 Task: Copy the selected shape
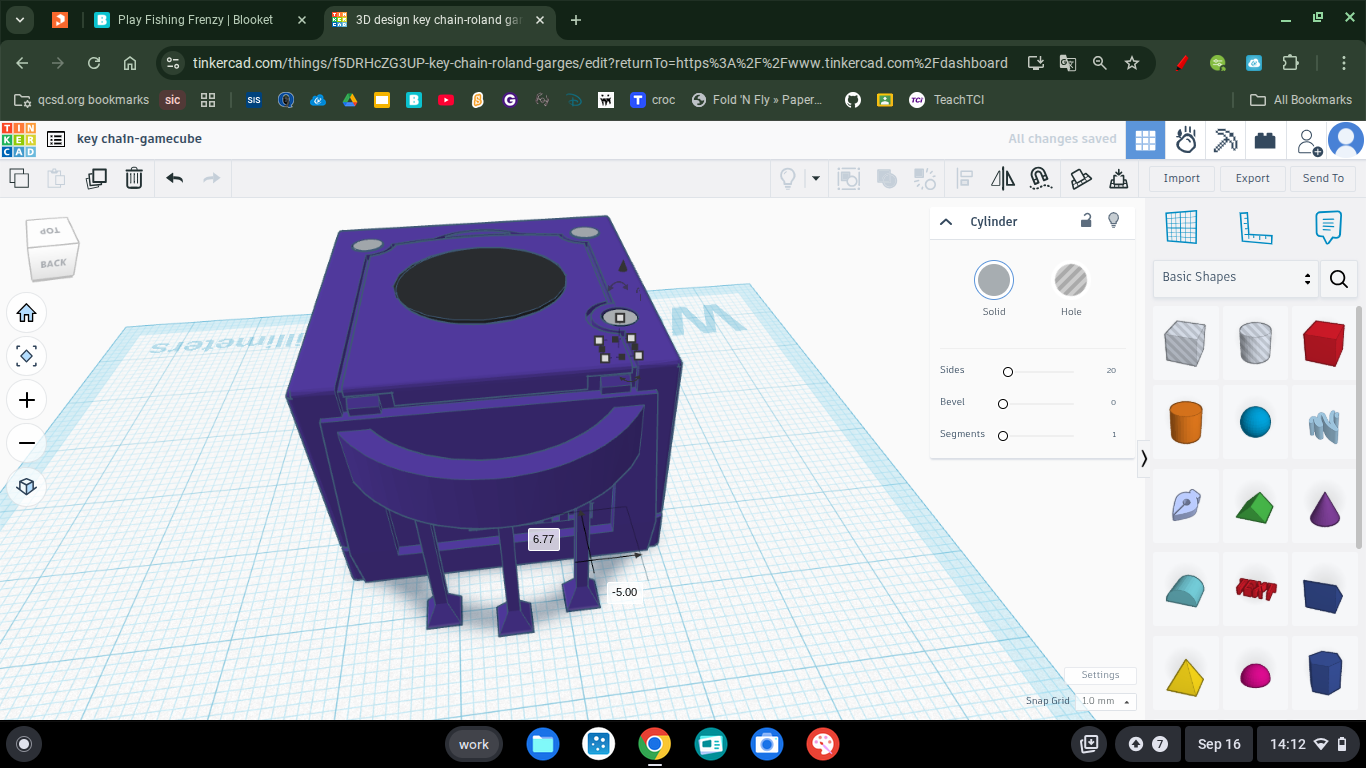click(x=19, y=179)
